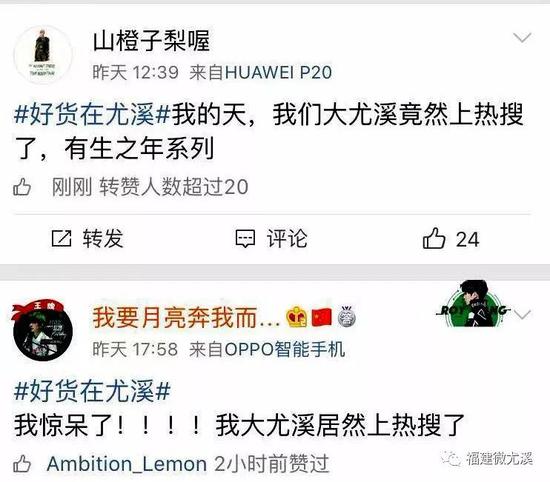This screenshot has height=482, width=550.
Task: Open #好货在尤溪# hashtag in second post
Action: point(92,391)
